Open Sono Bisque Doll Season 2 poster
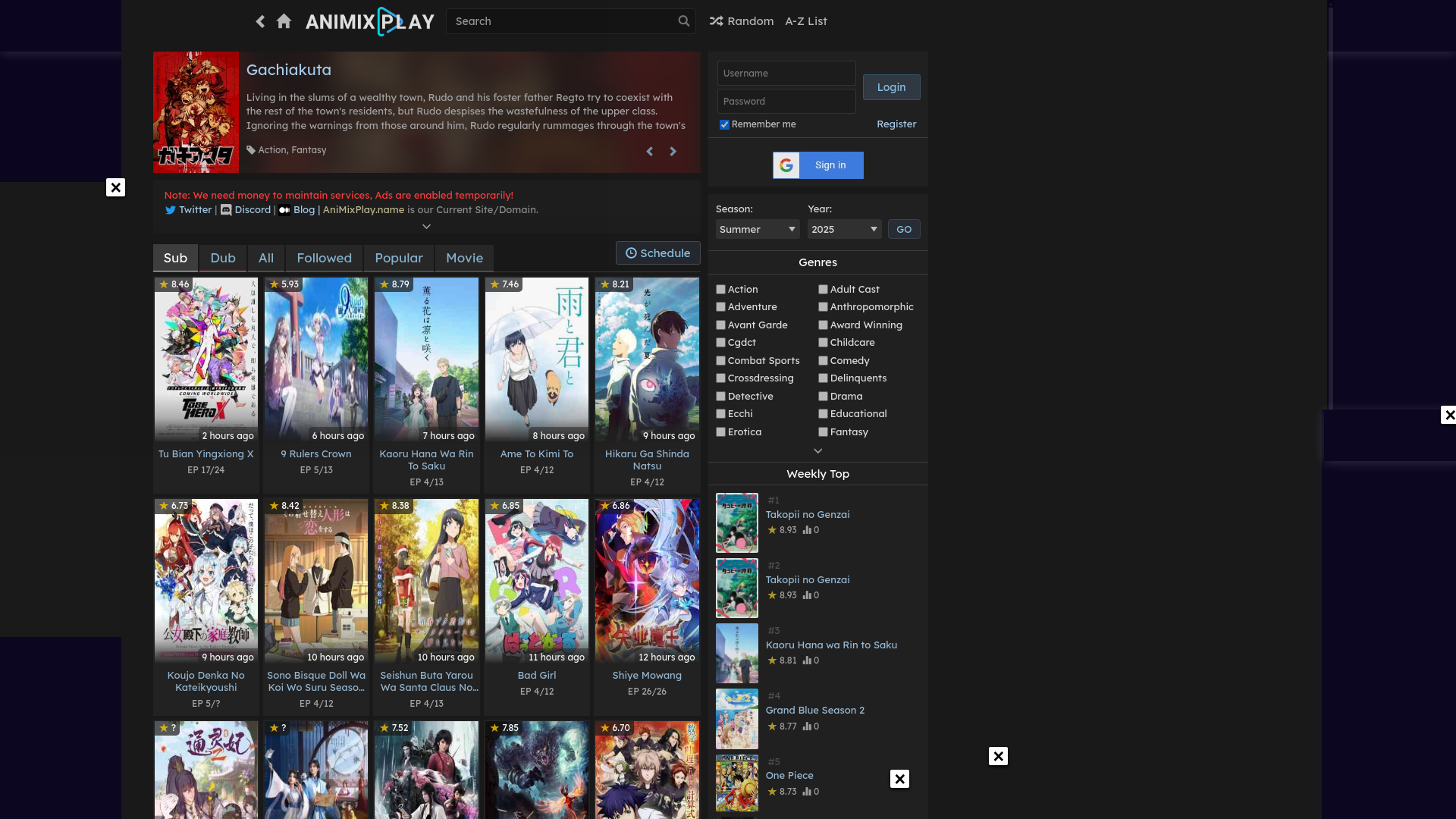The height and width of the screenshot is (819, 1456). pyautogui.click(x=316, y=582)
